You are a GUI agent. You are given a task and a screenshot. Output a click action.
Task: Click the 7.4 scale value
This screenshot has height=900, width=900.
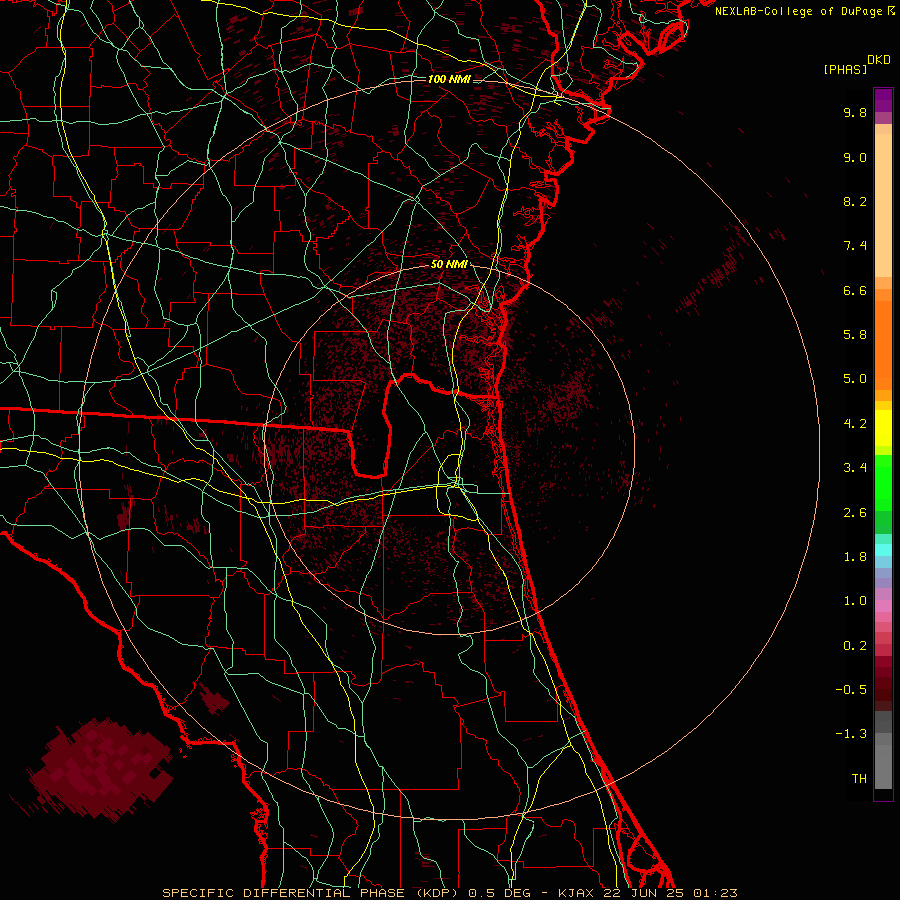point(855,246)
